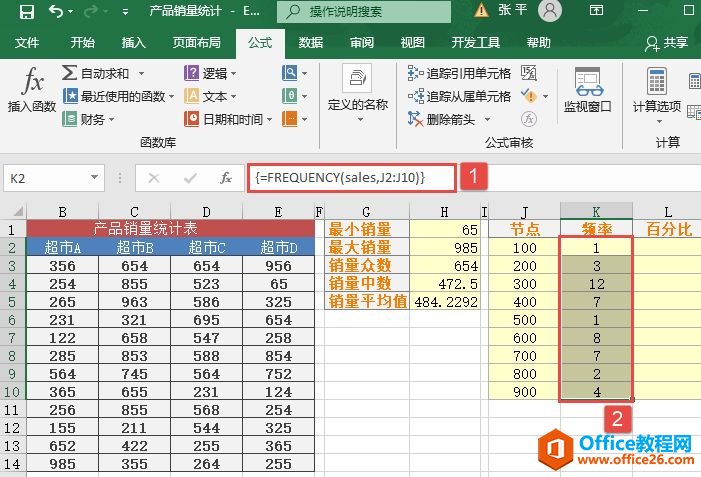The height and width of the screenshot is (477, 701).
Task: Open the 日期和时间 functions dropdown
Action: pyautogui.click(x=228, y=119)
